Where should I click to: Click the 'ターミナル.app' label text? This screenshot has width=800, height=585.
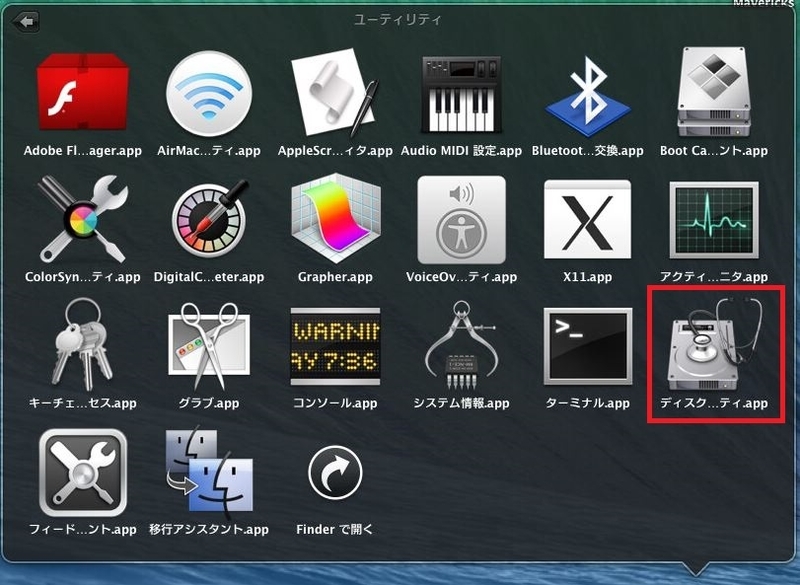[587, 403]
